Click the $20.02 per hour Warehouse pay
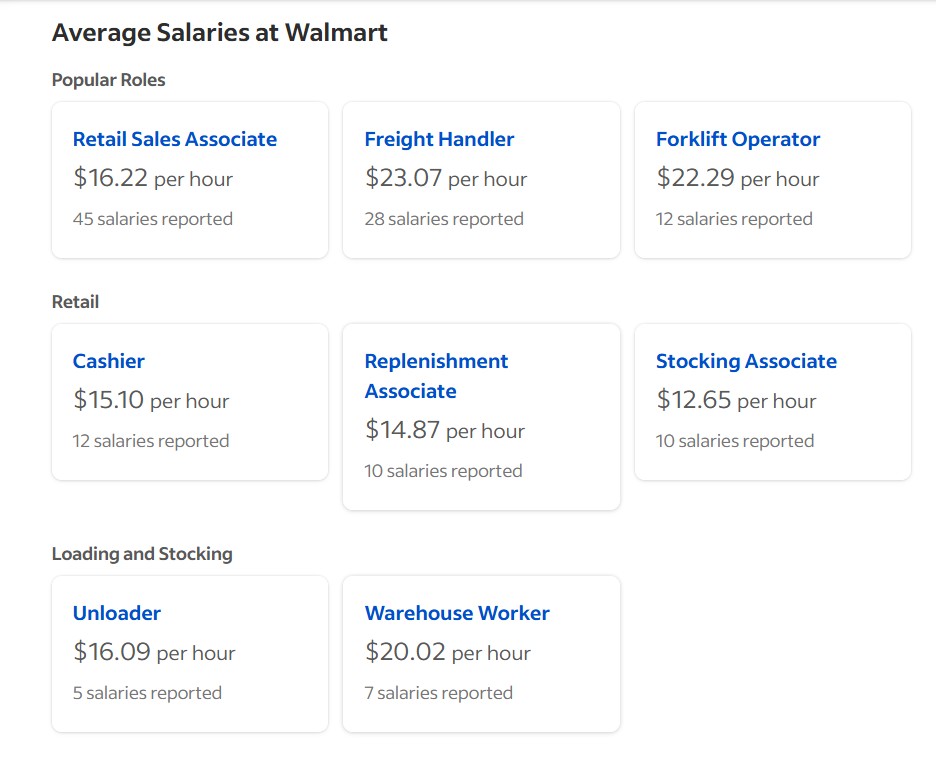936x763 pixels. (x=448, y=653)
